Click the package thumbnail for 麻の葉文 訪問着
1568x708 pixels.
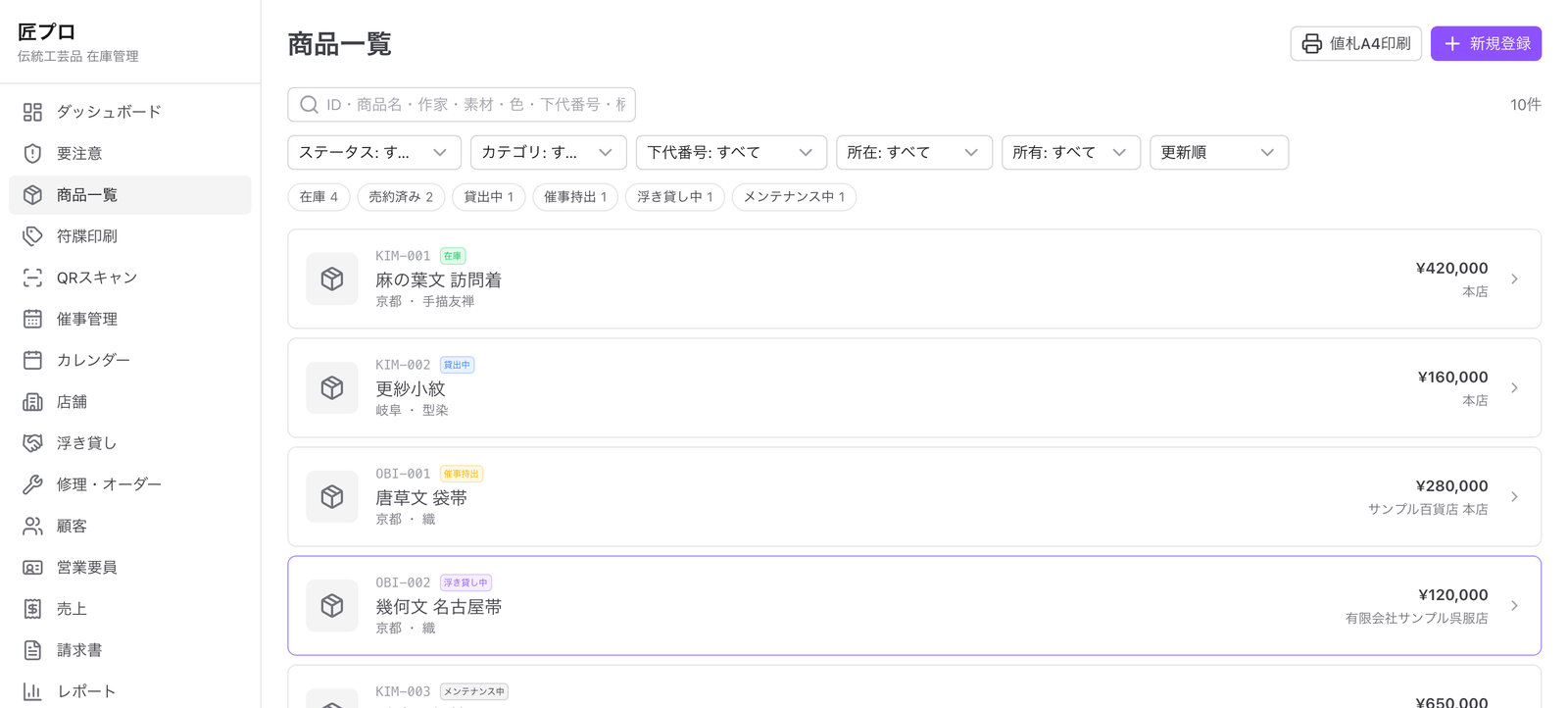click(x=332, y=278)
